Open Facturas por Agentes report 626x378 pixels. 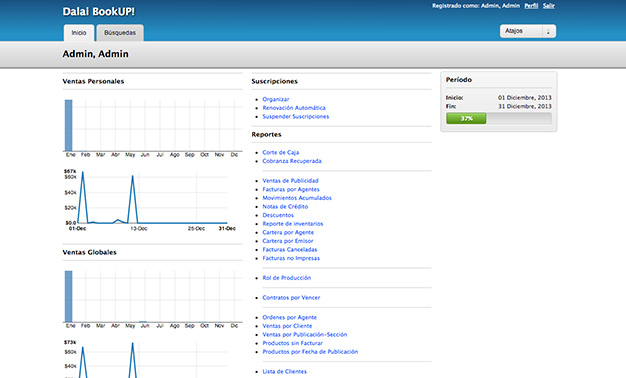291,189
